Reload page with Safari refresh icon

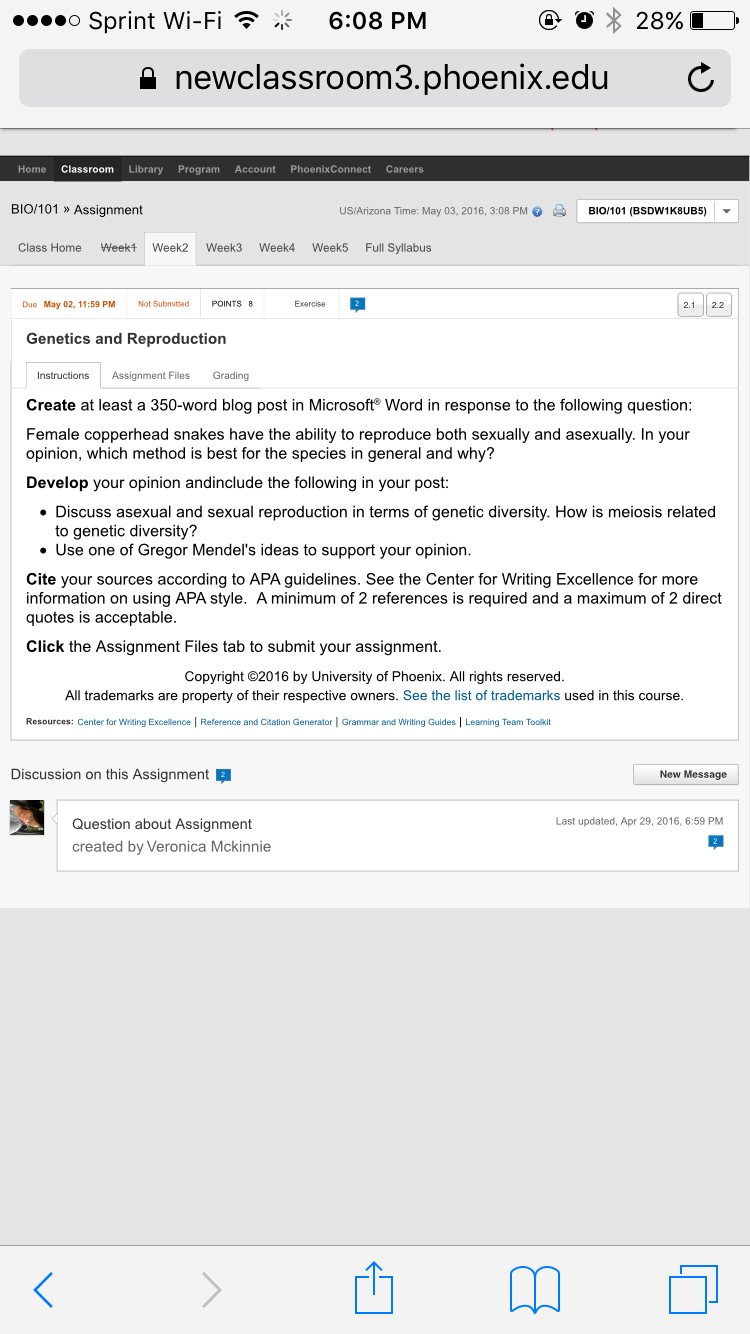pos(701,78)
